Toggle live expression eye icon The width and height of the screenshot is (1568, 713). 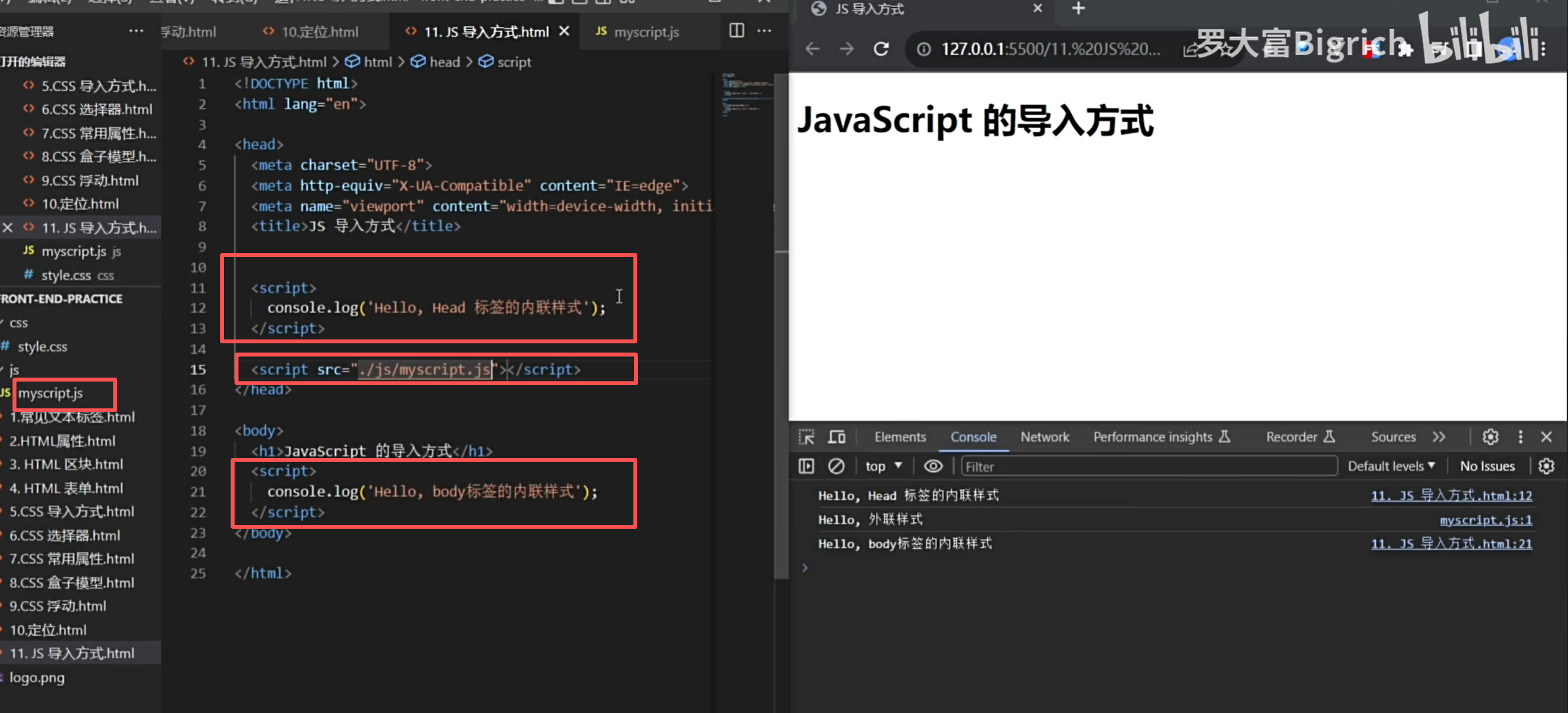(933, 466)
